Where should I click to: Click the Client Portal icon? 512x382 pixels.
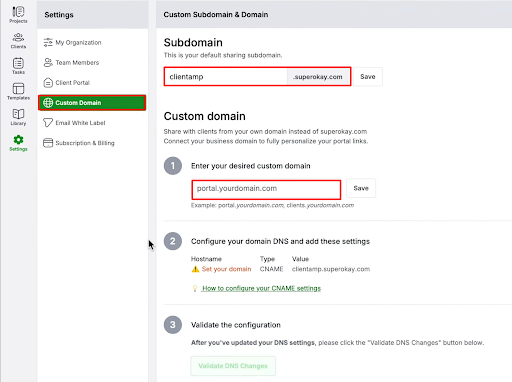pyautogui.click(x=48, y=82)
